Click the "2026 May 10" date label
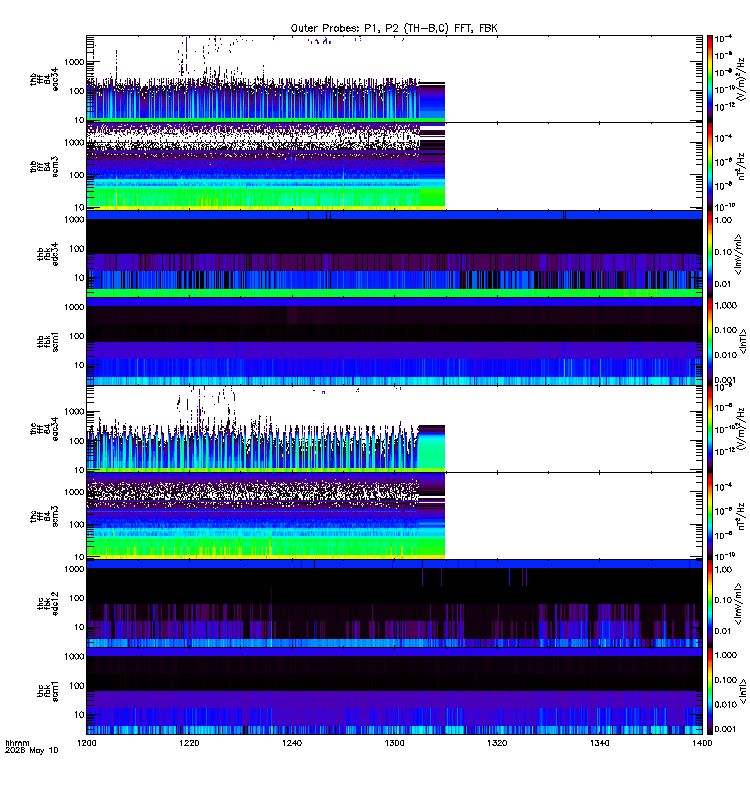The width and height of the screenshot is (750, 800). click(x=32, y=751)
